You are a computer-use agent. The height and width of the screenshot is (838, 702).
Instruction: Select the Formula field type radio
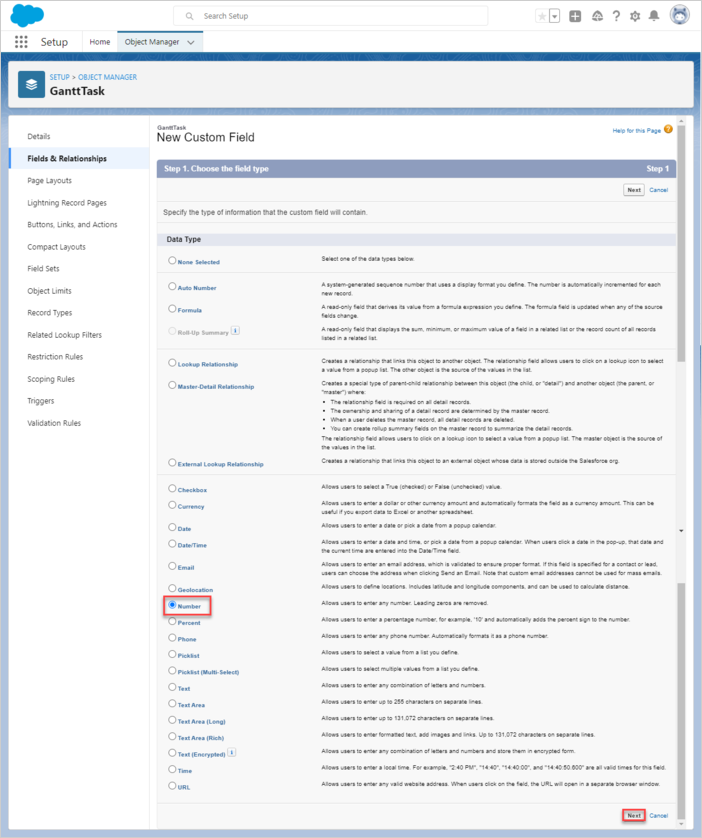click(x=172, y=309)
